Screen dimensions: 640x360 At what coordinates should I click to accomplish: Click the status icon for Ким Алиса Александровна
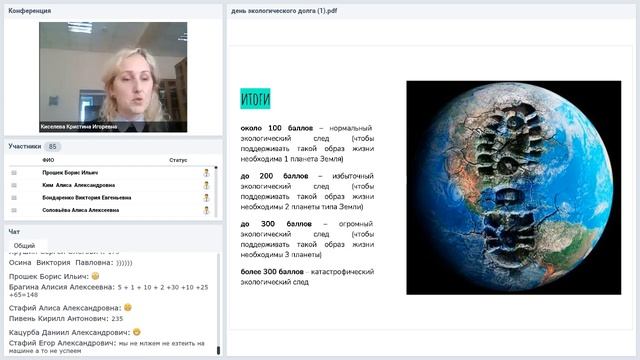tap(207, 185)
